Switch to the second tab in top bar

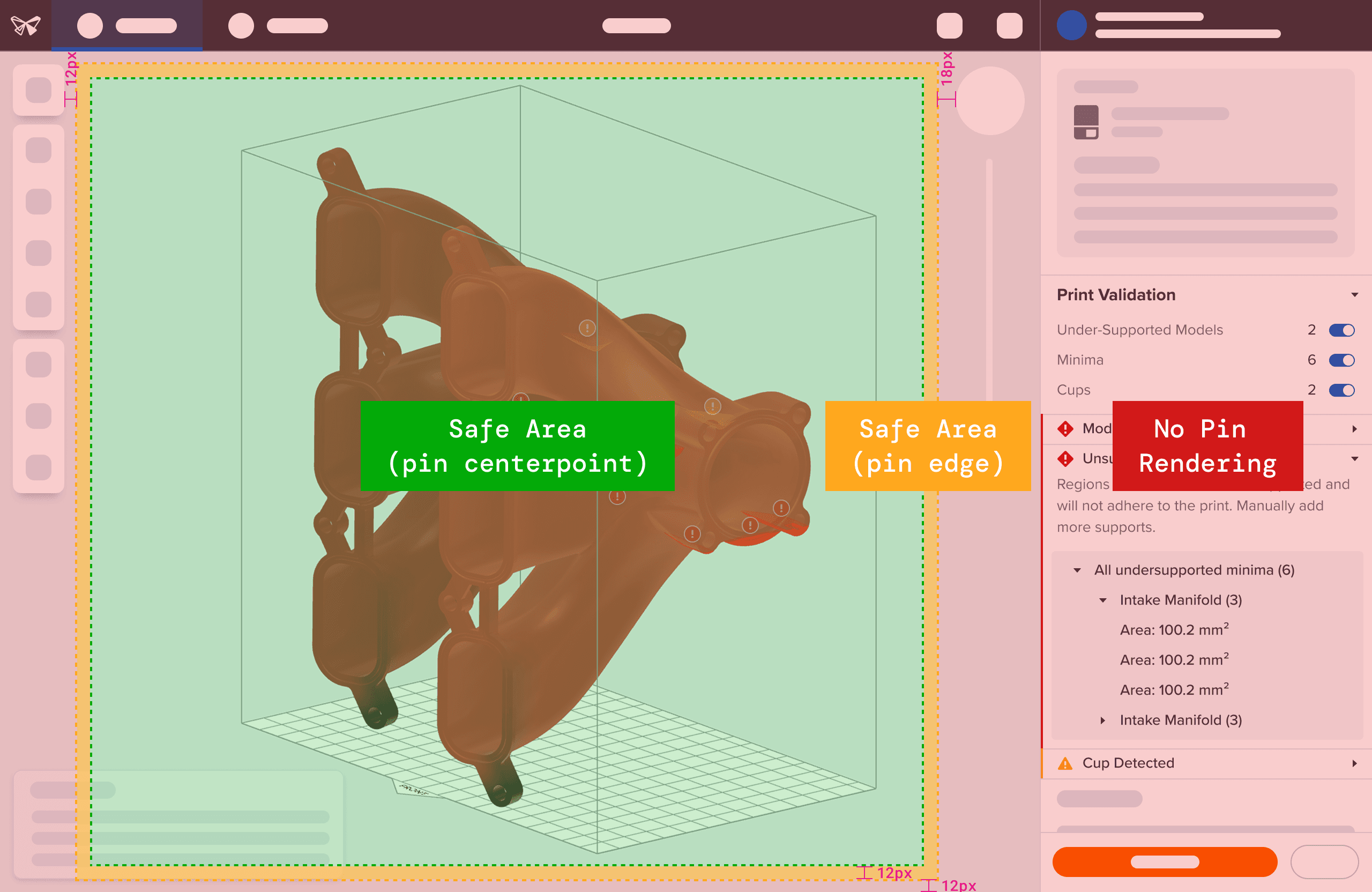[x=278, y=25]
